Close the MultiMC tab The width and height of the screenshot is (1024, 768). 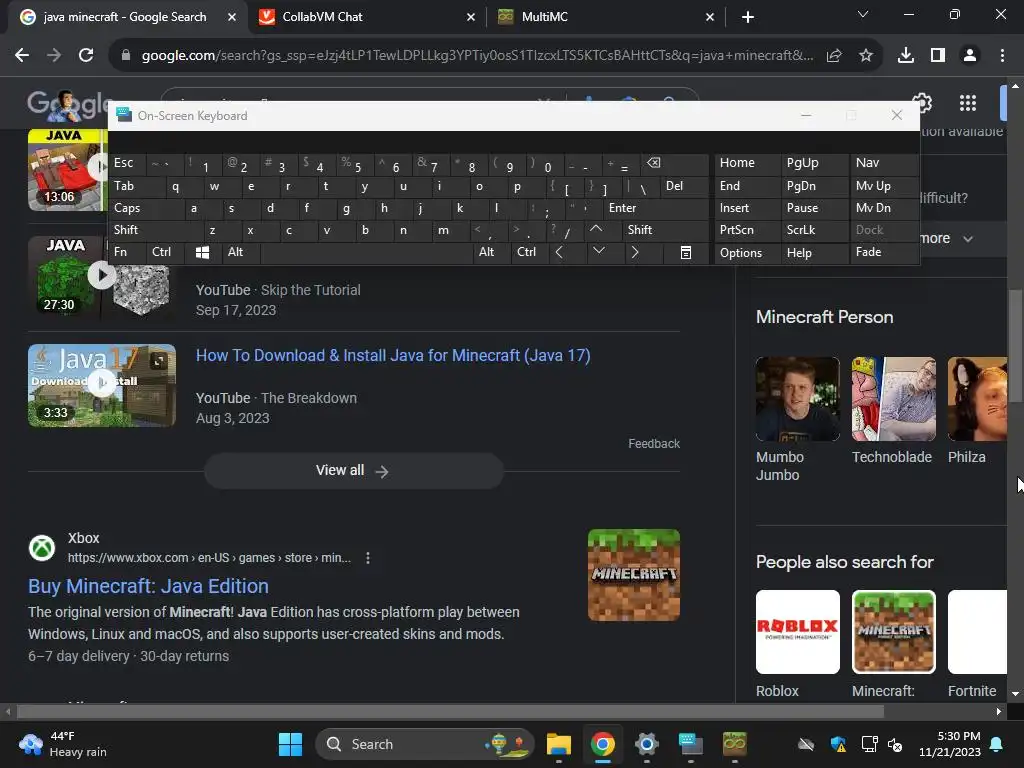pyautogui.click(x=710, y=18)
